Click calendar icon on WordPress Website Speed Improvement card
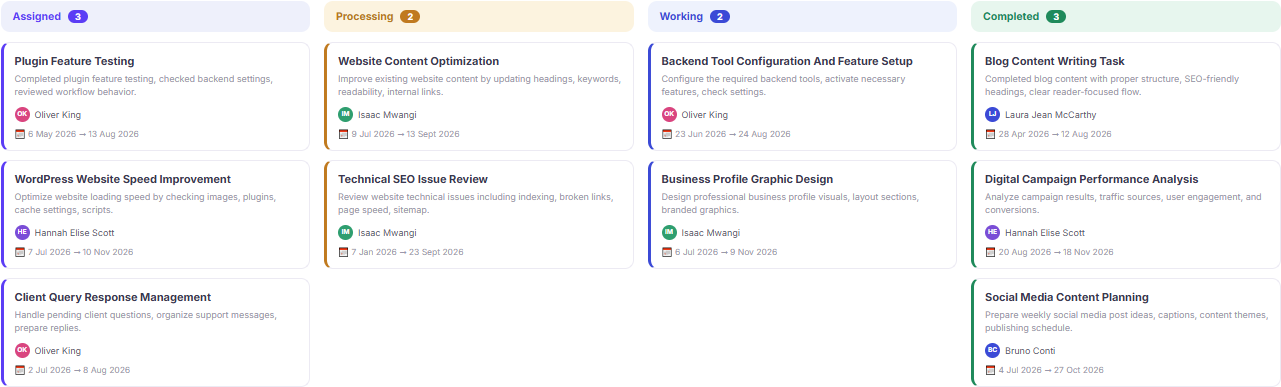Screen dimensions: 1281x387 click(20, 252)
